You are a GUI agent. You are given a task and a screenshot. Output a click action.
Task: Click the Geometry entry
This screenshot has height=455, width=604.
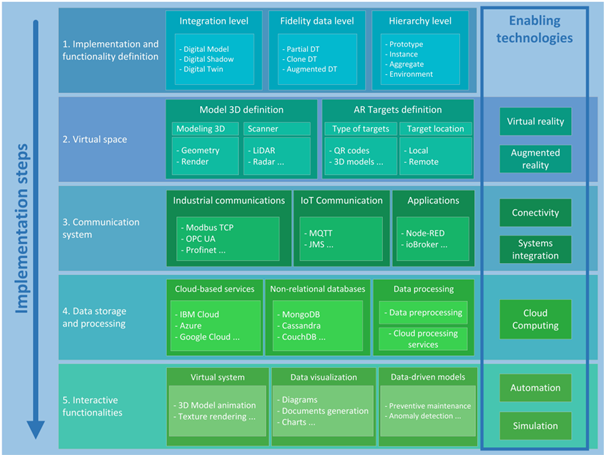[198, 151]
